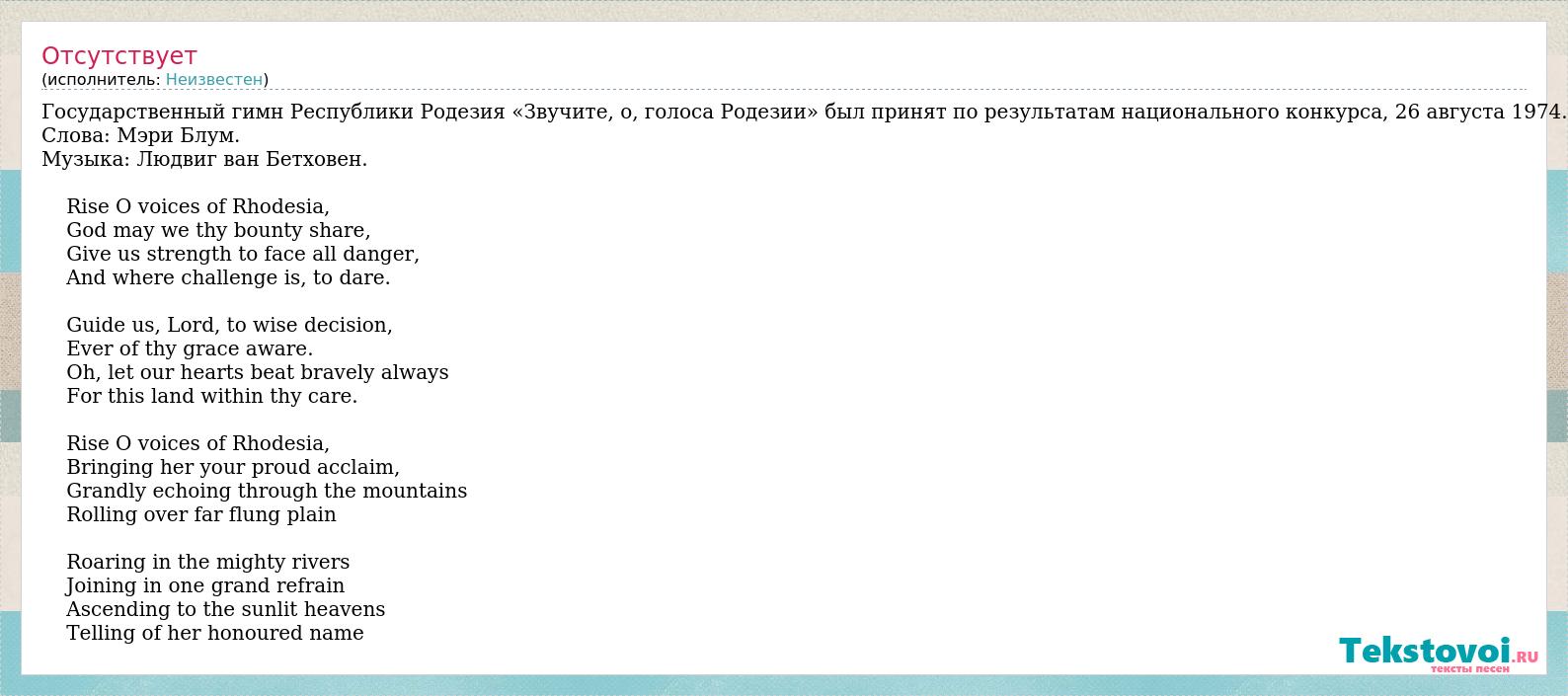Image resolution: width=1568 pixels, height=696 pixels.
Task: Click 'For this land within thy care.'
Action: [212, 396]
